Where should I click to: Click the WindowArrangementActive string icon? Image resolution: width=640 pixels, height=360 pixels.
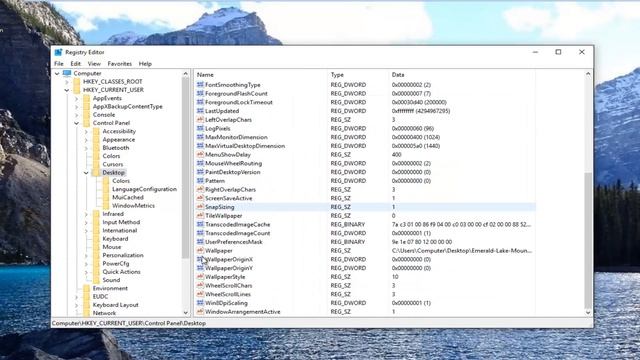(200, 311)
